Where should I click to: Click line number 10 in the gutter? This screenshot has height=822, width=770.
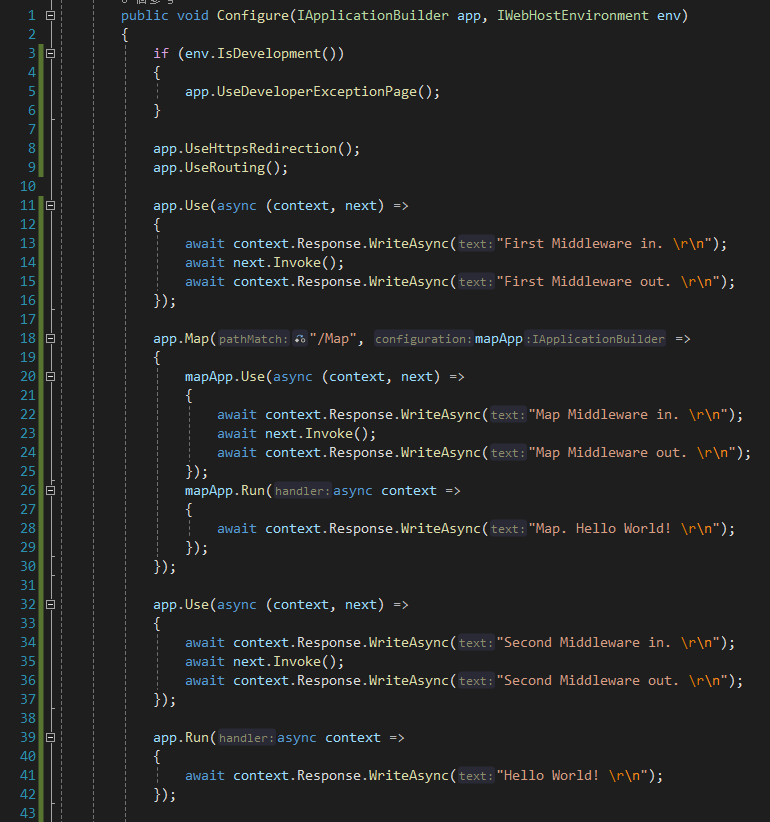(x=28, y=187)
